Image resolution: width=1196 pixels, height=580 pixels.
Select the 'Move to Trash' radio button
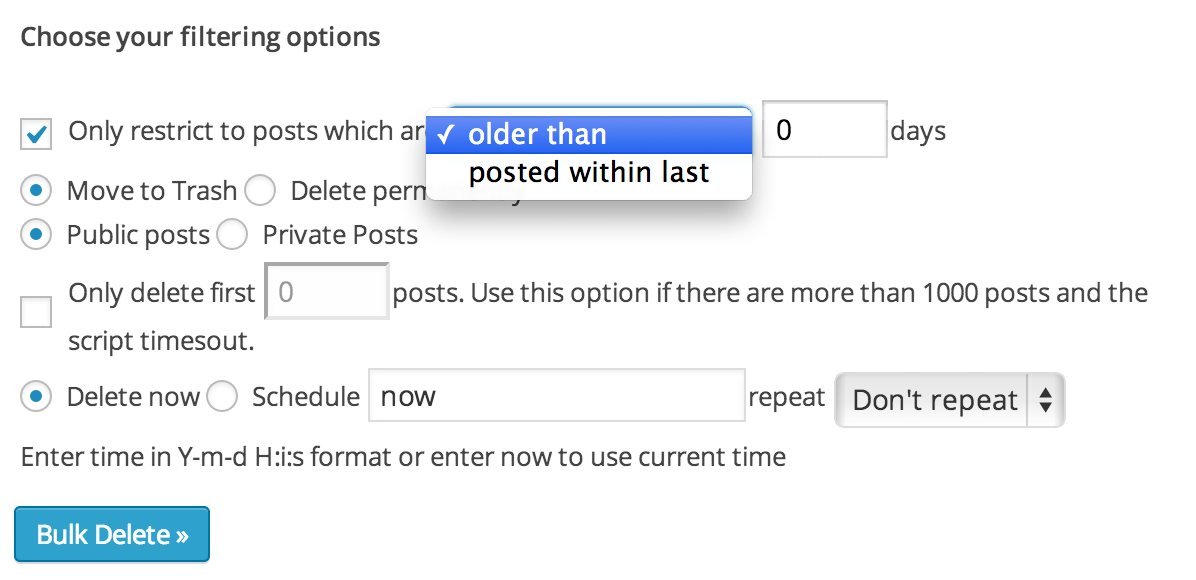36,190
